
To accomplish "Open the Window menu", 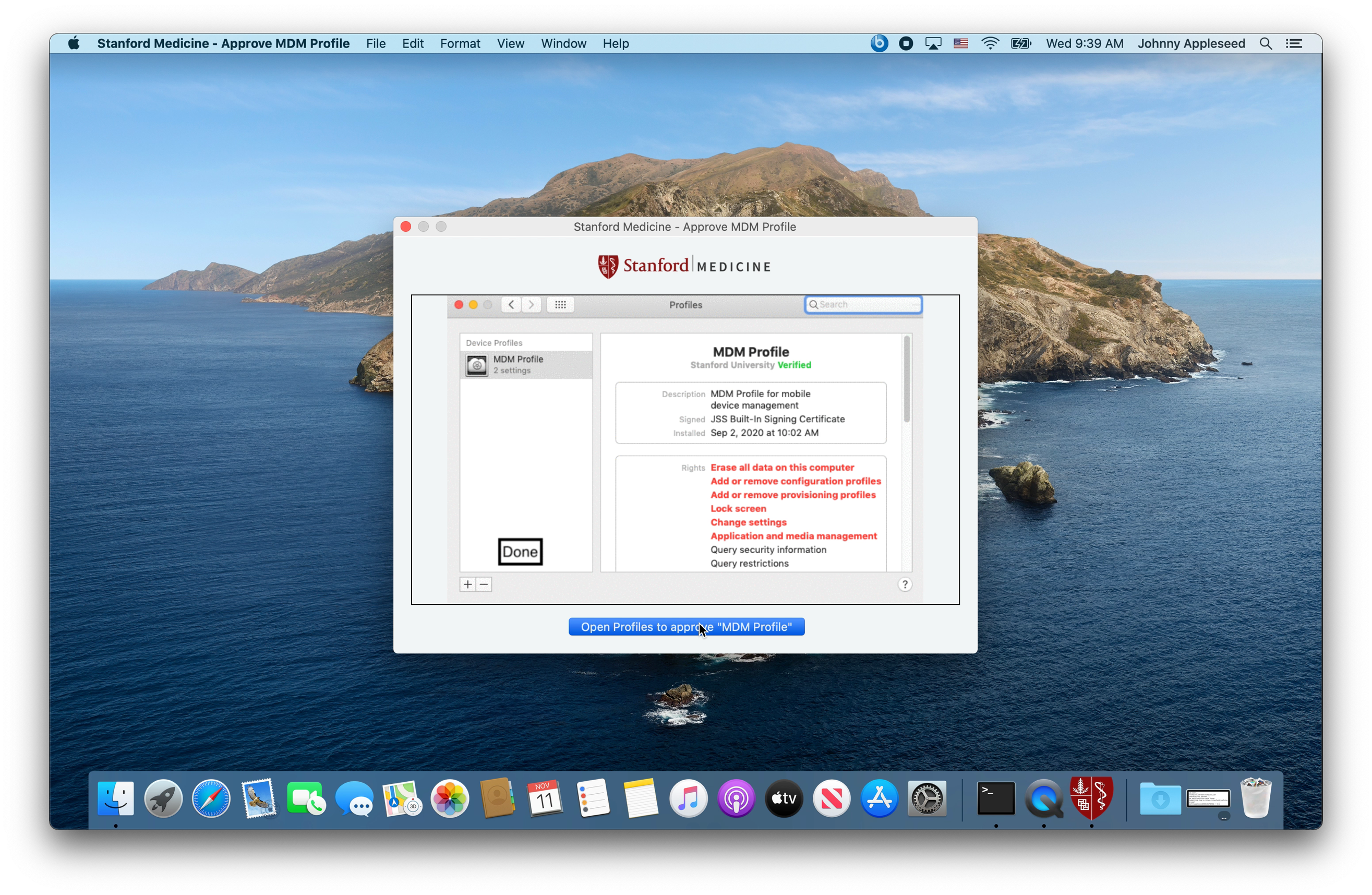I will coord(563,43).
